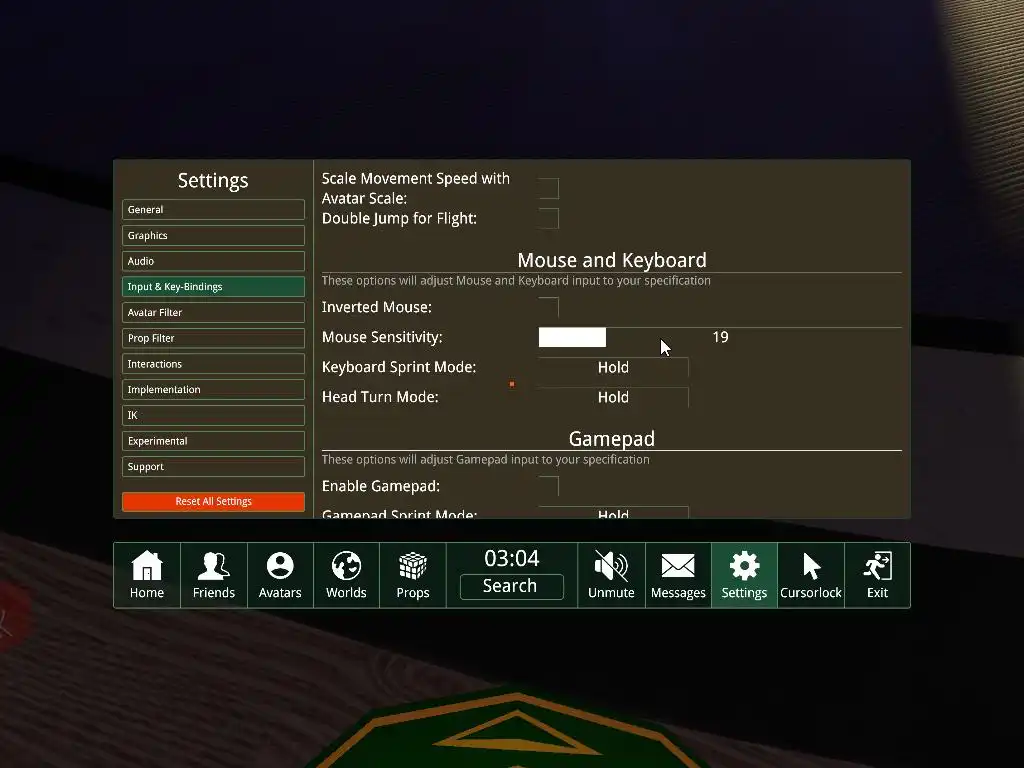Select the Audio settings category
This screenshot has width=1024, height=768.
click(213, 261)
